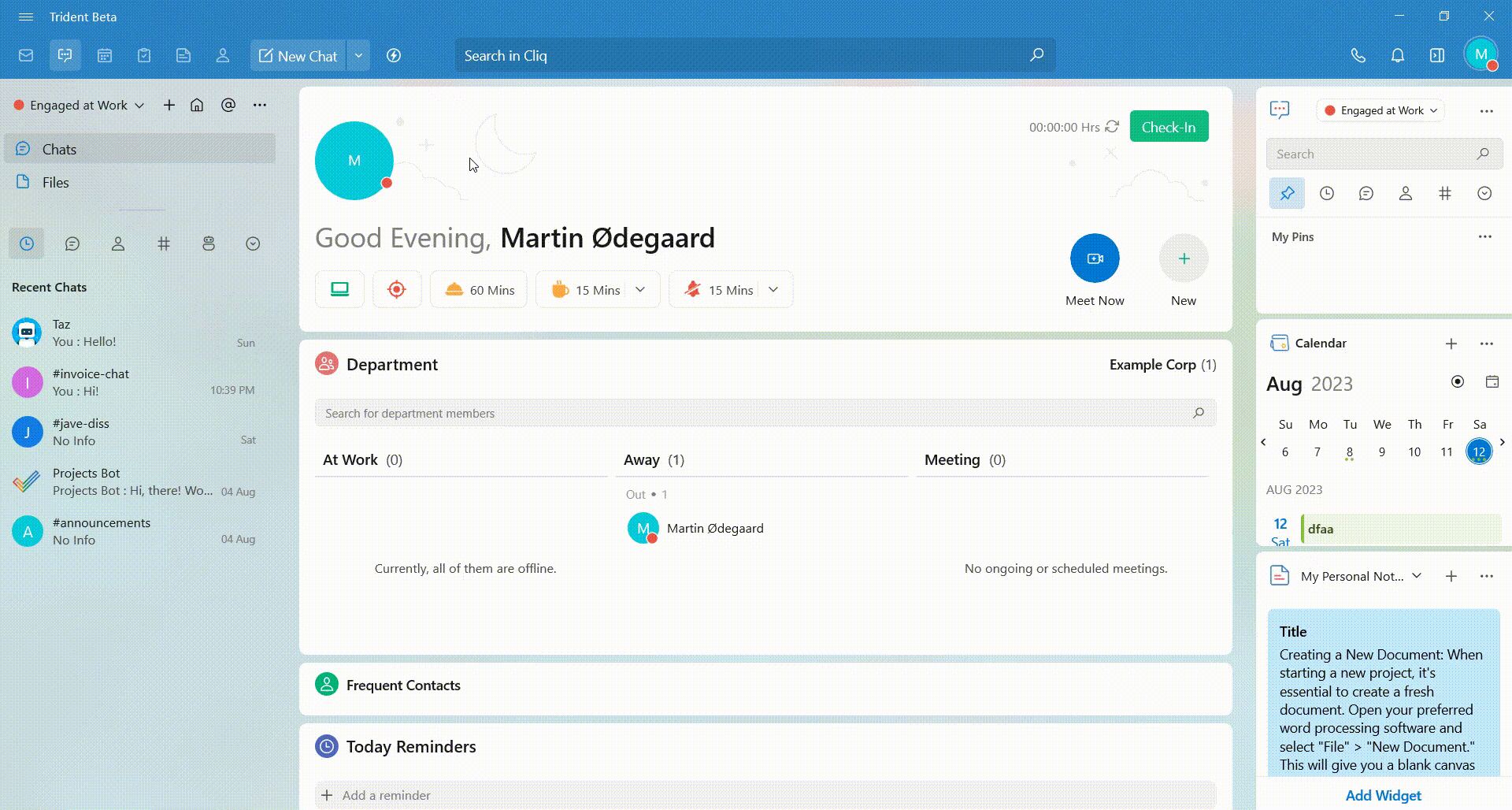Viewport: 1512px width, 810px height.
Task: Click the green Check-In button
Action: 1169,126
